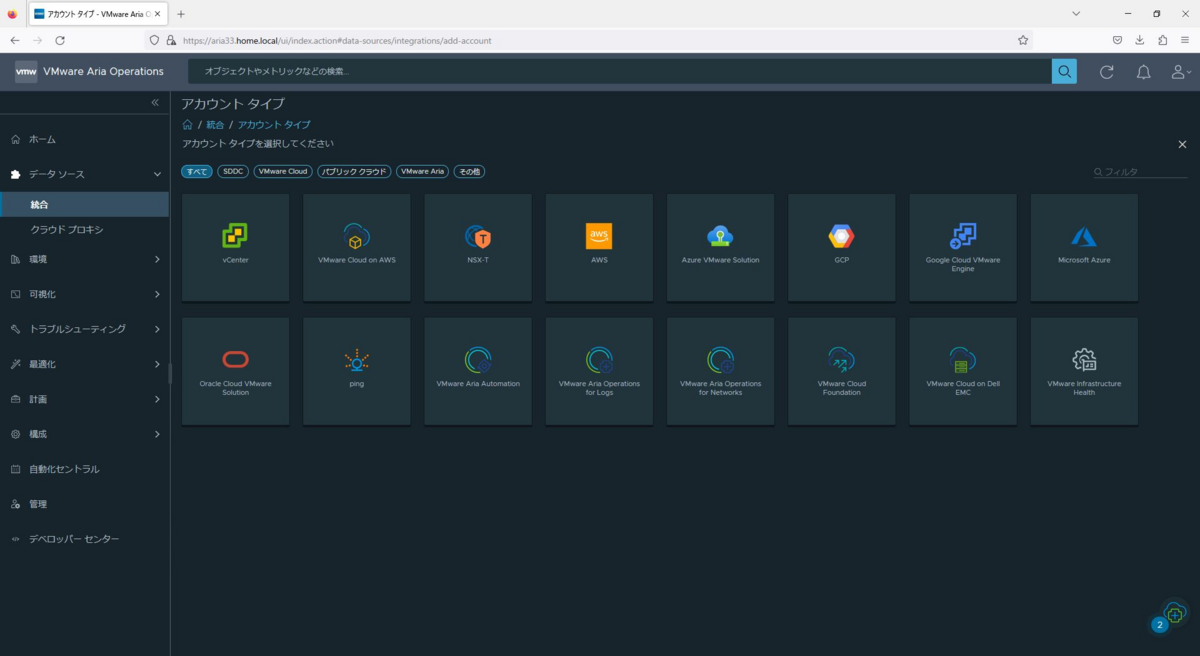
Task: Open the floating help widget icon
Action: tap(1175, 613)
